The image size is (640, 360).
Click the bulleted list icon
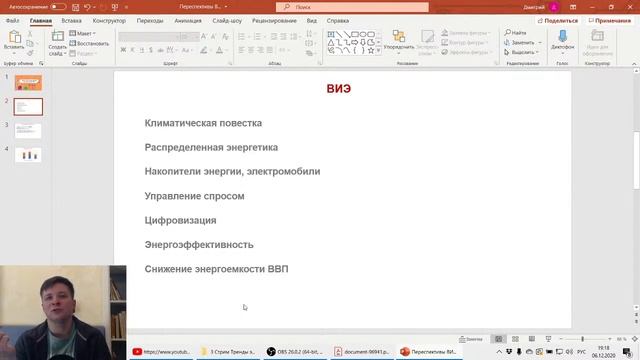click(x=241, y=37)
